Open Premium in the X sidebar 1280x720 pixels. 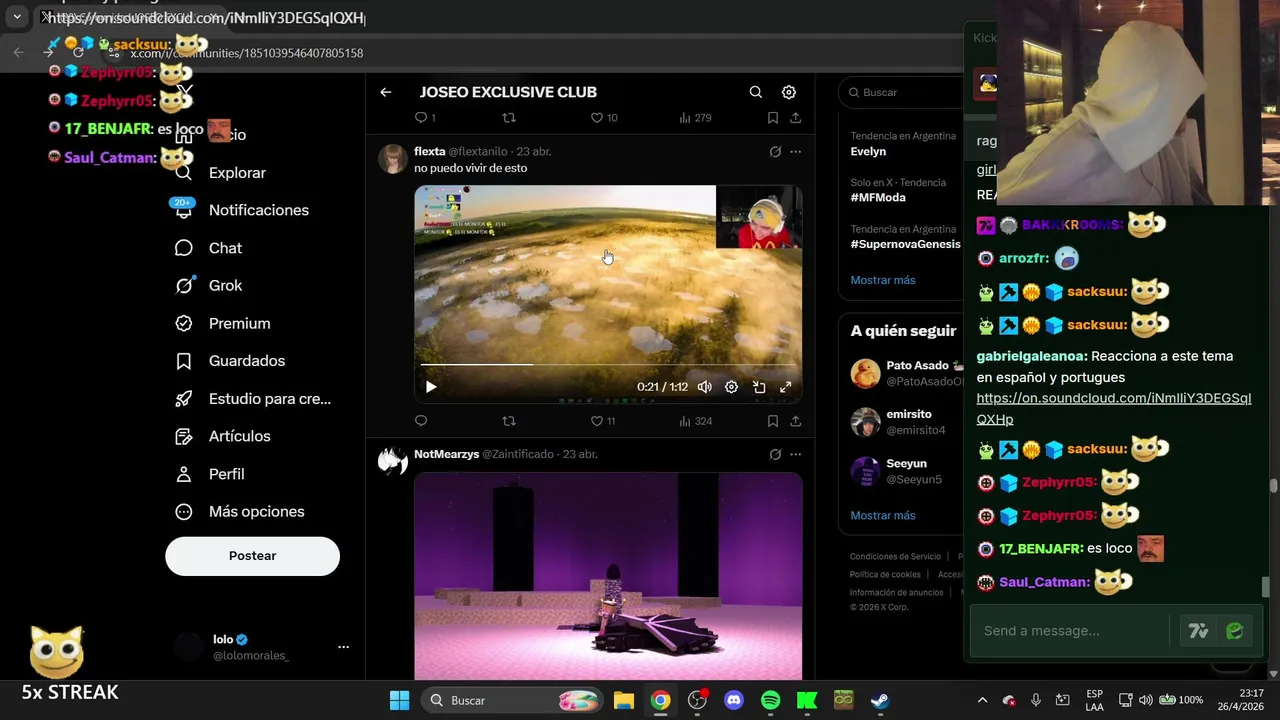[x=223, y=323]
